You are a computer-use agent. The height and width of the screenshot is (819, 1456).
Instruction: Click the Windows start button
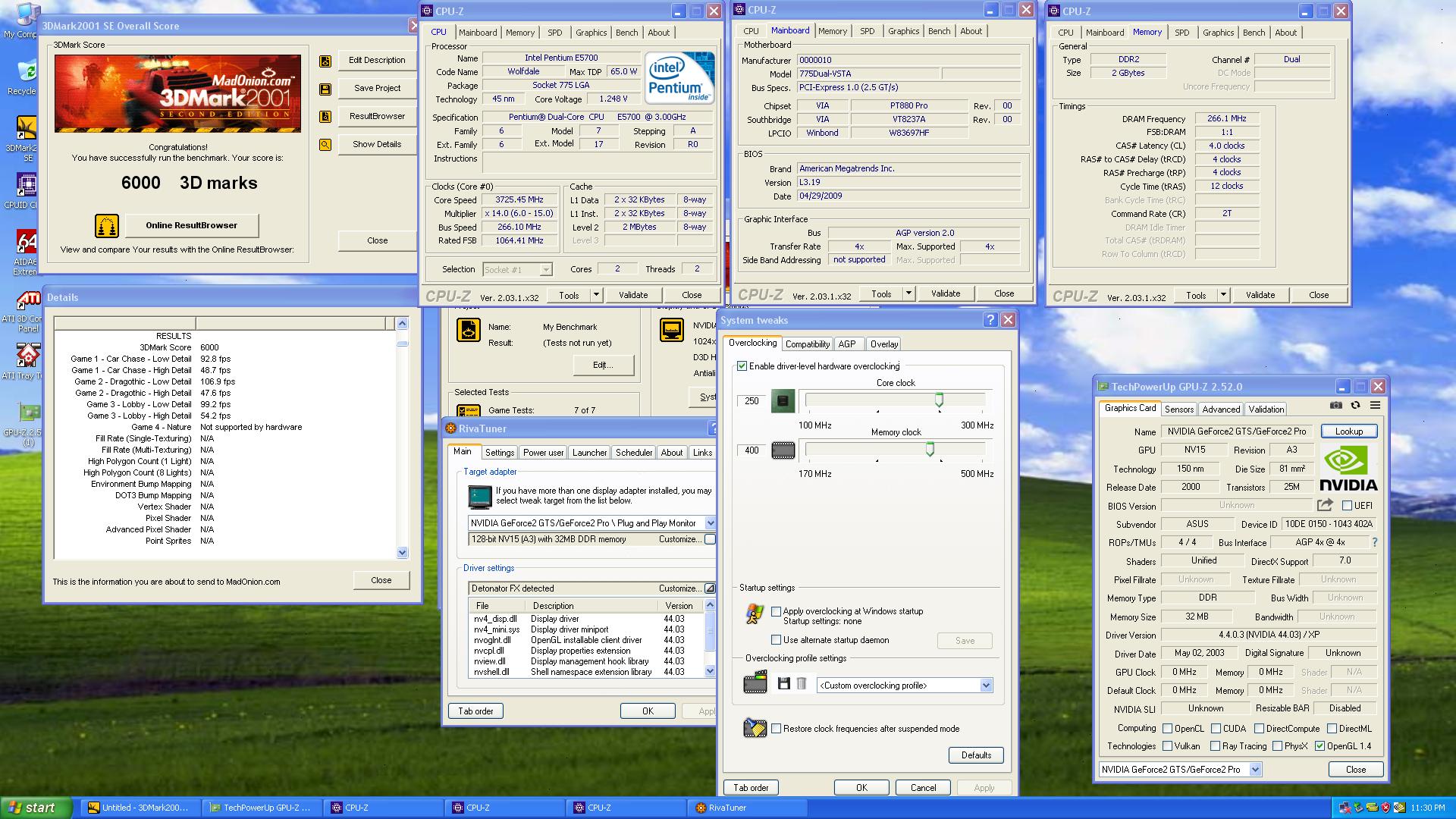36,808
